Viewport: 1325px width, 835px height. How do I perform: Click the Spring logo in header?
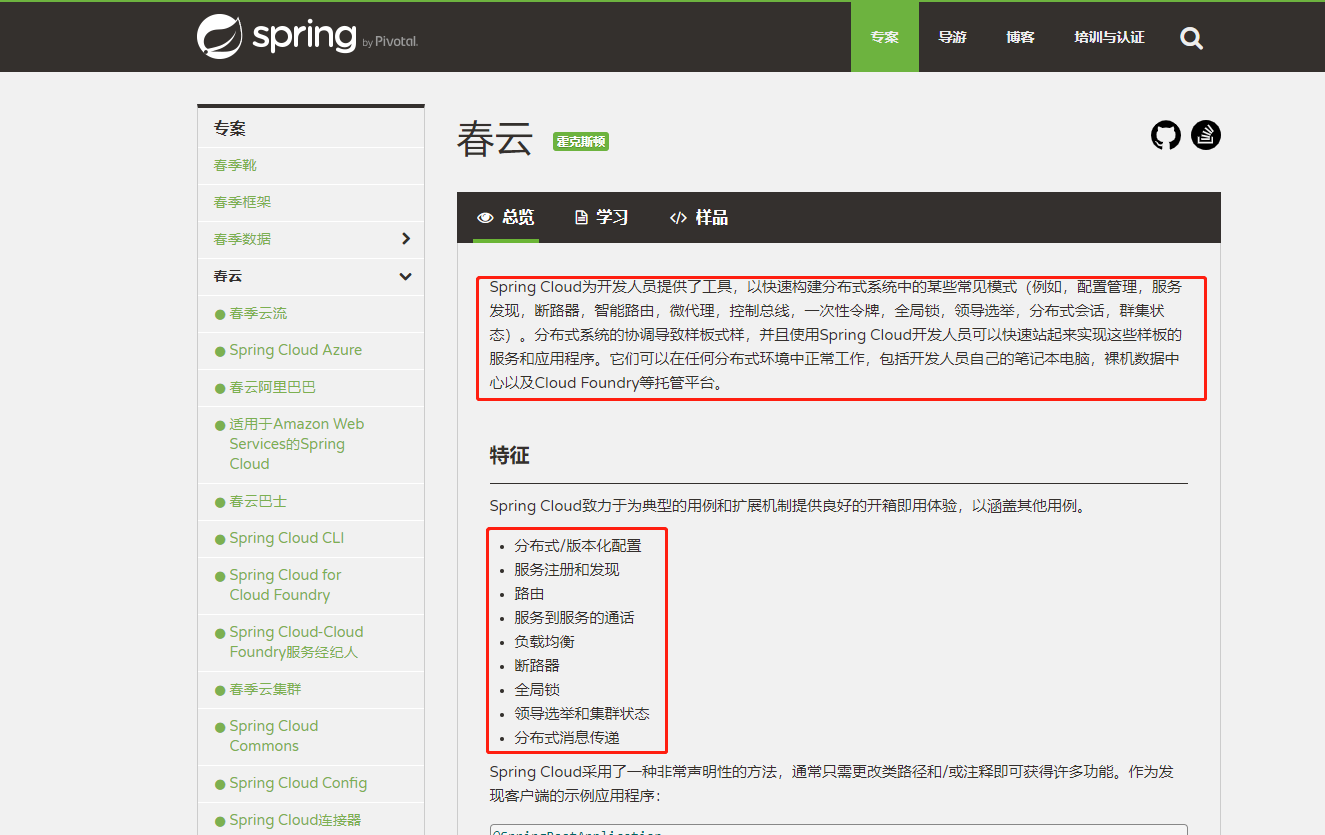307,36
